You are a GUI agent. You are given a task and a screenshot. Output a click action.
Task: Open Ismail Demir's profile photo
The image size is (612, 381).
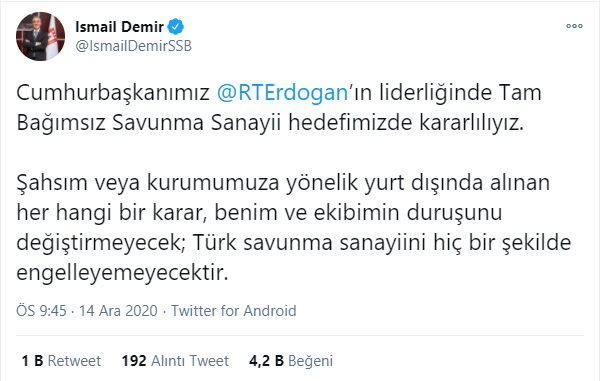(40, 36)
